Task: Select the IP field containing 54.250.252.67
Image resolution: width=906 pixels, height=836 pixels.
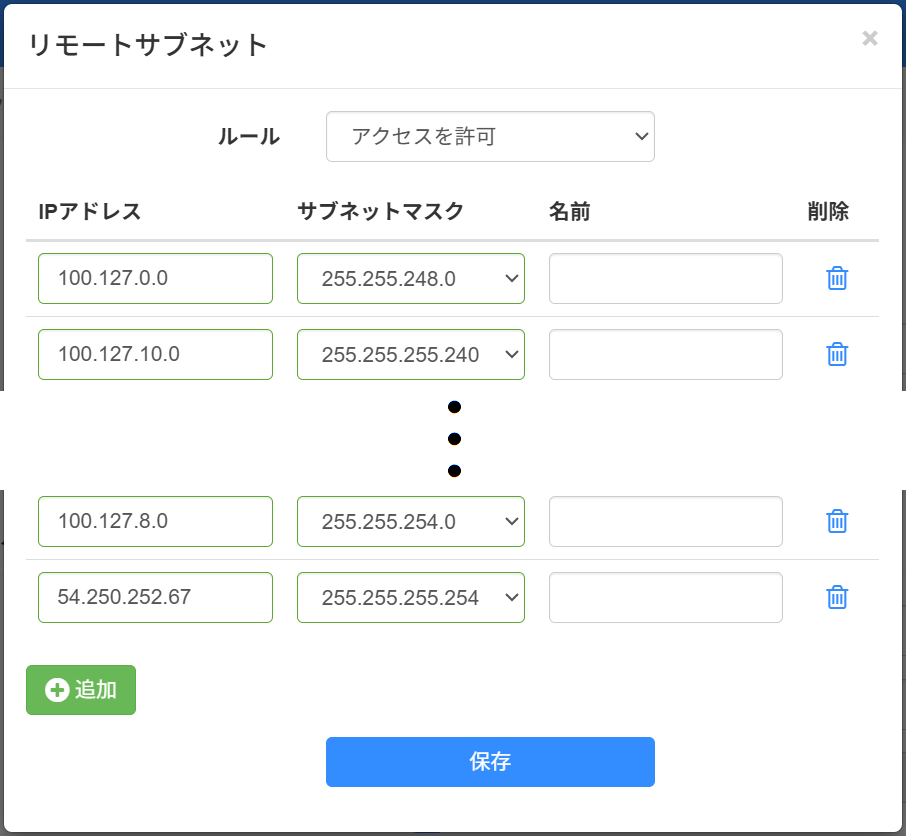Action: click(155, 597)
